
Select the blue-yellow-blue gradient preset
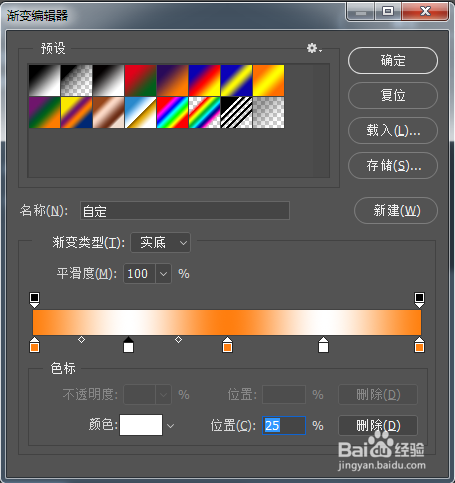(x=237, y=80)
